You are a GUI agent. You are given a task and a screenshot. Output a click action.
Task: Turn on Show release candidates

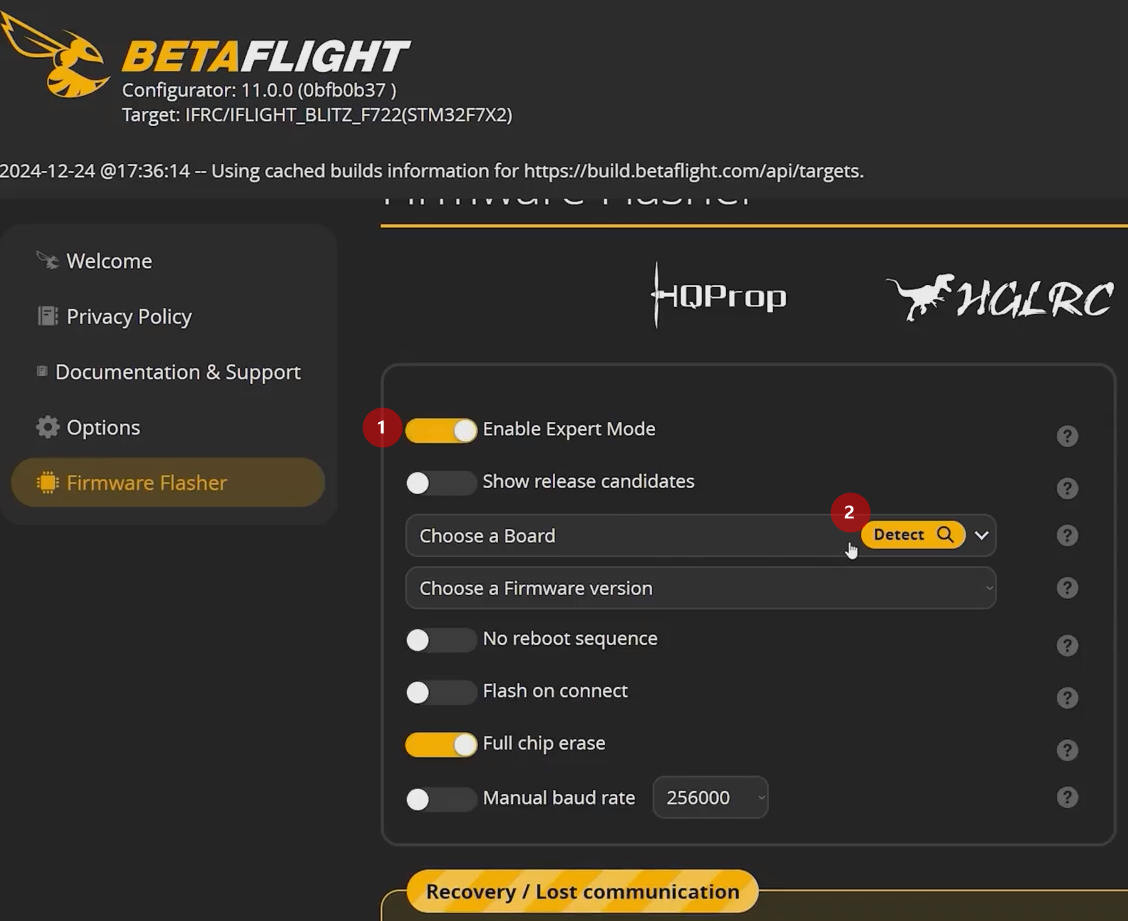[441, 483]
